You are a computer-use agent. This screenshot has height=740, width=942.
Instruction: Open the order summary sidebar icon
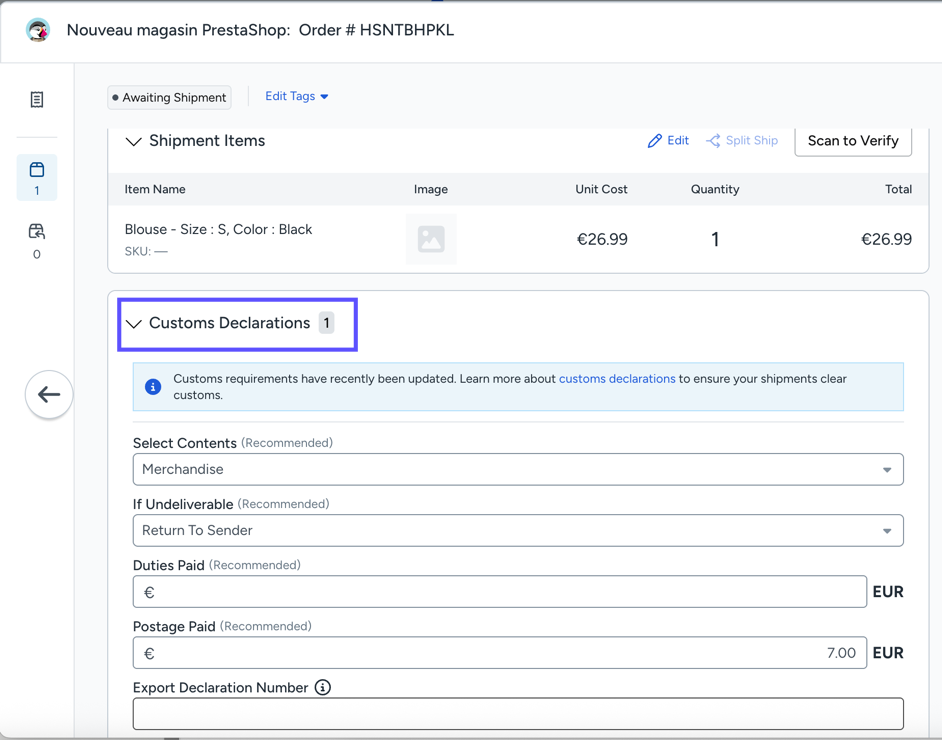(x=37, y=100)
